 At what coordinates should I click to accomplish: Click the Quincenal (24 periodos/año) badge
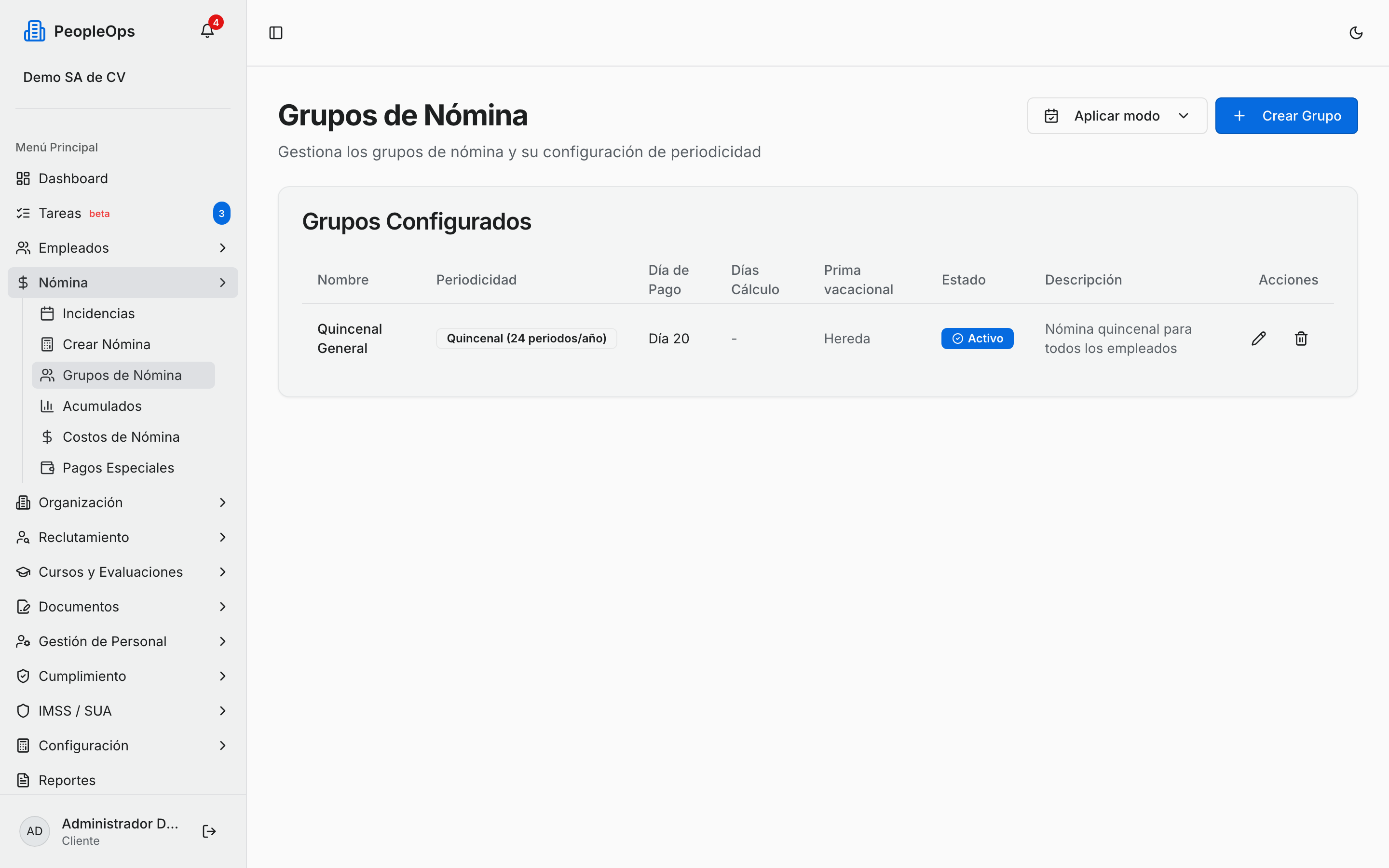526,339
